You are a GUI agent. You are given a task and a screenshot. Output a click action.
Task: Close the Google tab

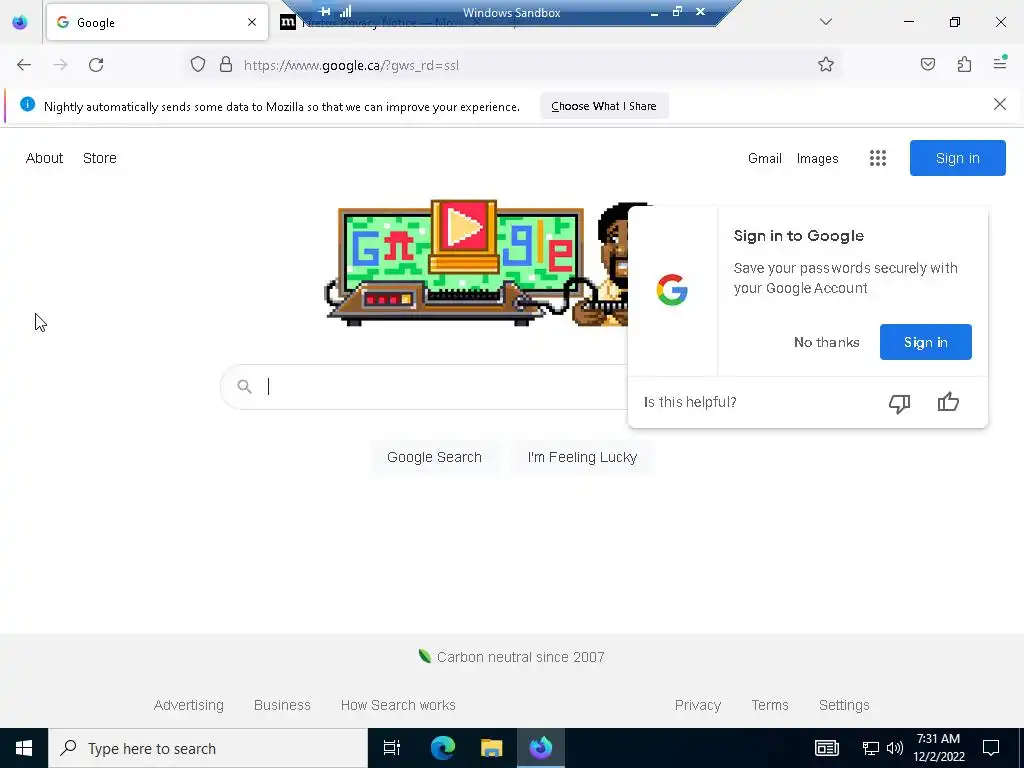252,22
